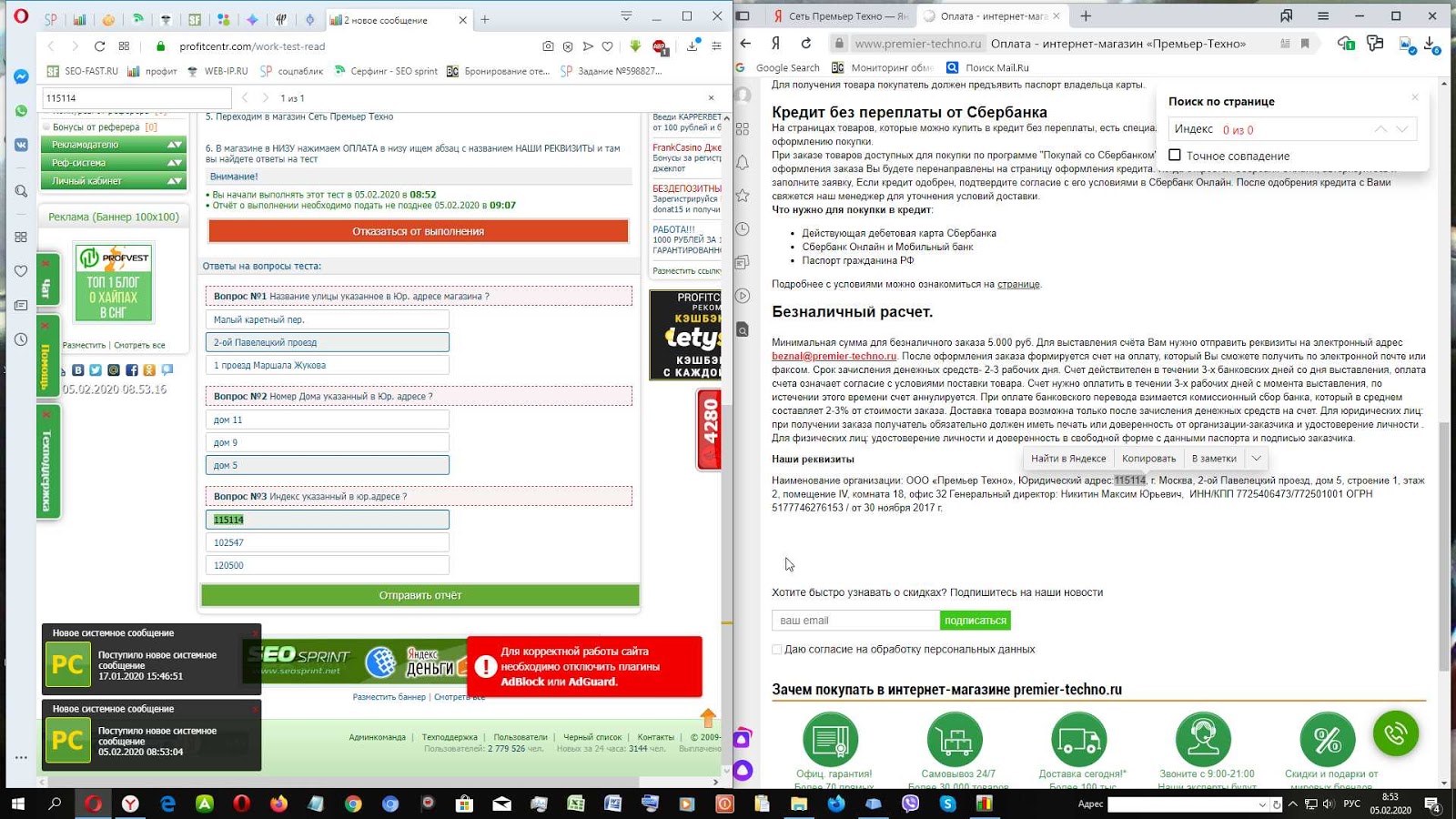
Task: Switch to the Сеть Премьер Техно tab
Action: click(x=839, y=15)
